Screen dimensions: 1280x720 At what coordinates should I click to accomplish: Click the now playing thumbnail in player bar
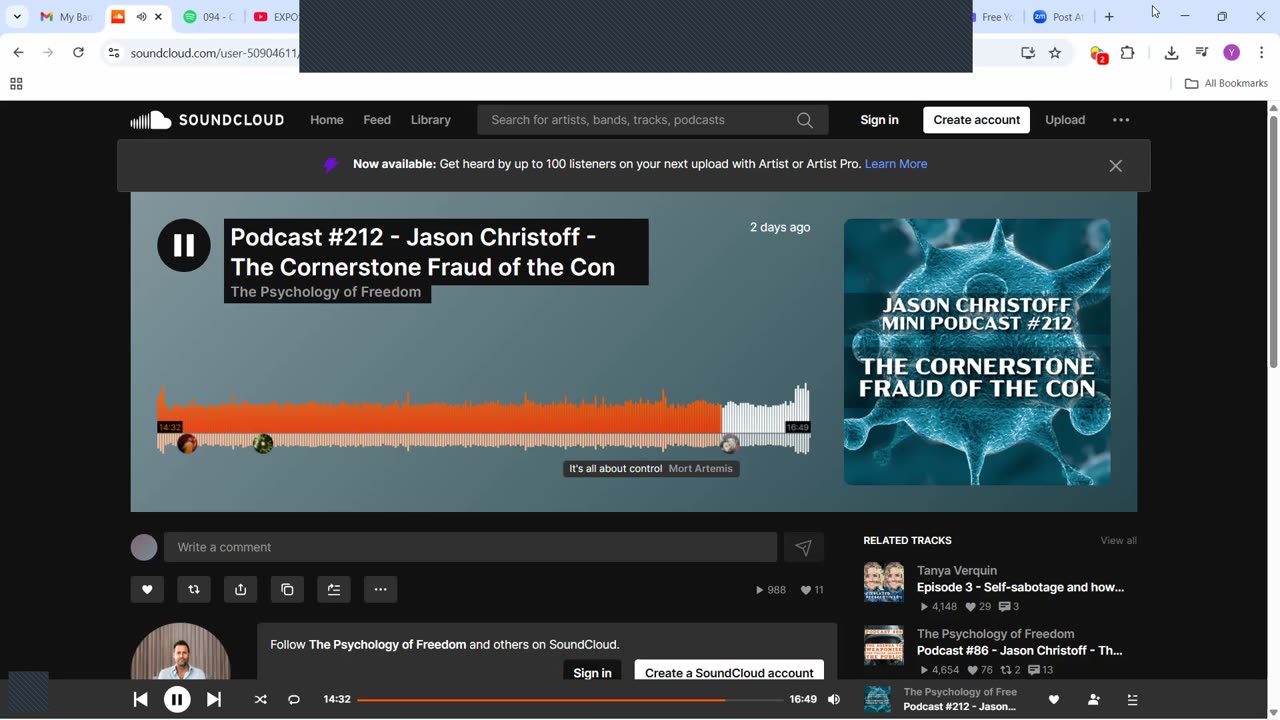pos(877,700)
